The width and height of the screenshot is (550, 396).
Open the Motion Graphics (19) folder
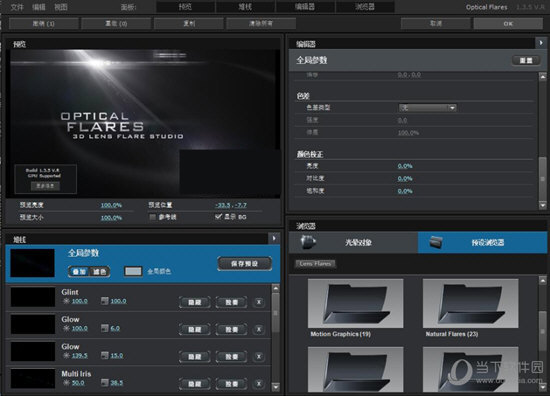pos(356,304)
